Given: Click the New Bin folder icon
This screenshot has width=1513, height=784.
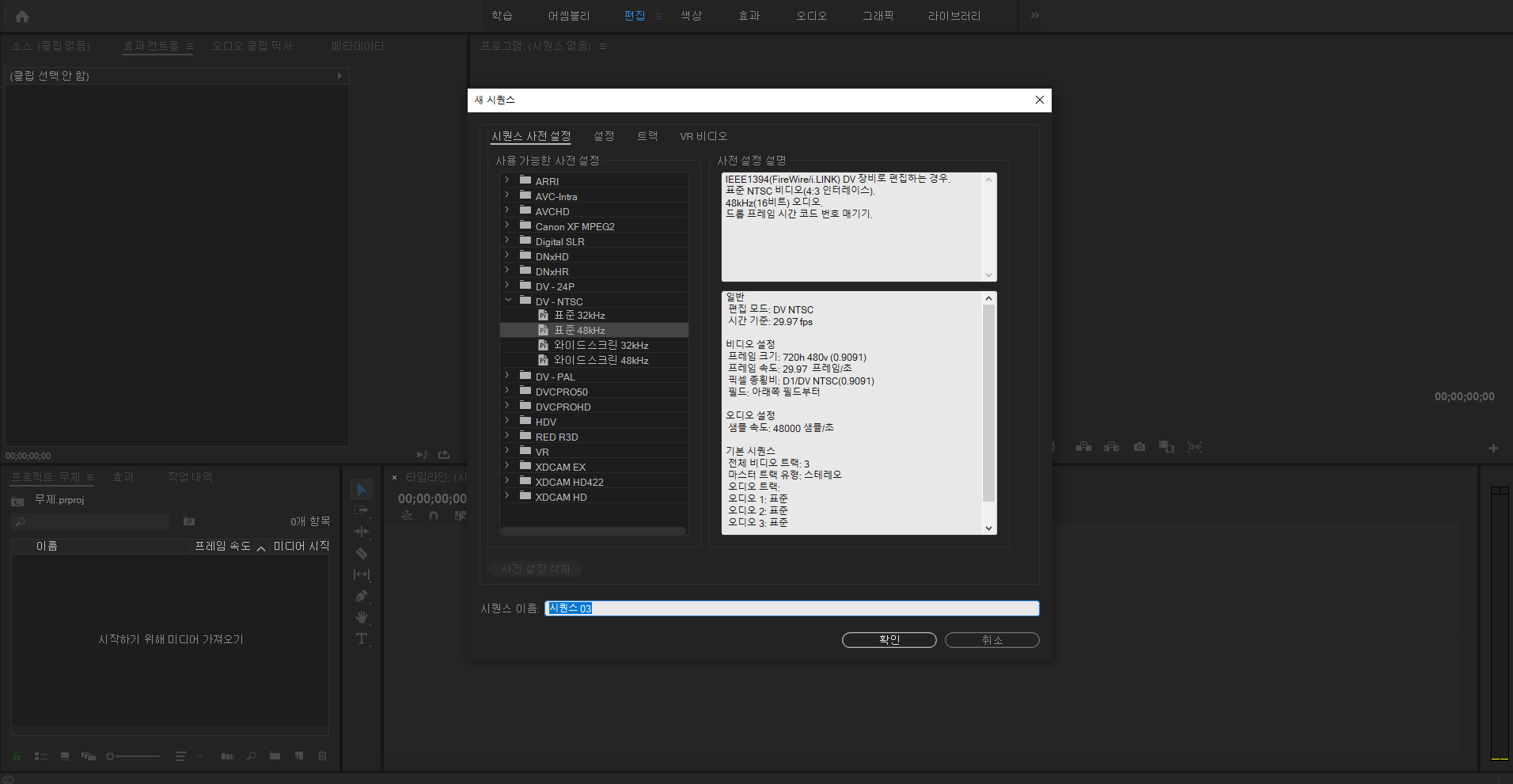Looking at the screenshot, I should tap(275, 756).
